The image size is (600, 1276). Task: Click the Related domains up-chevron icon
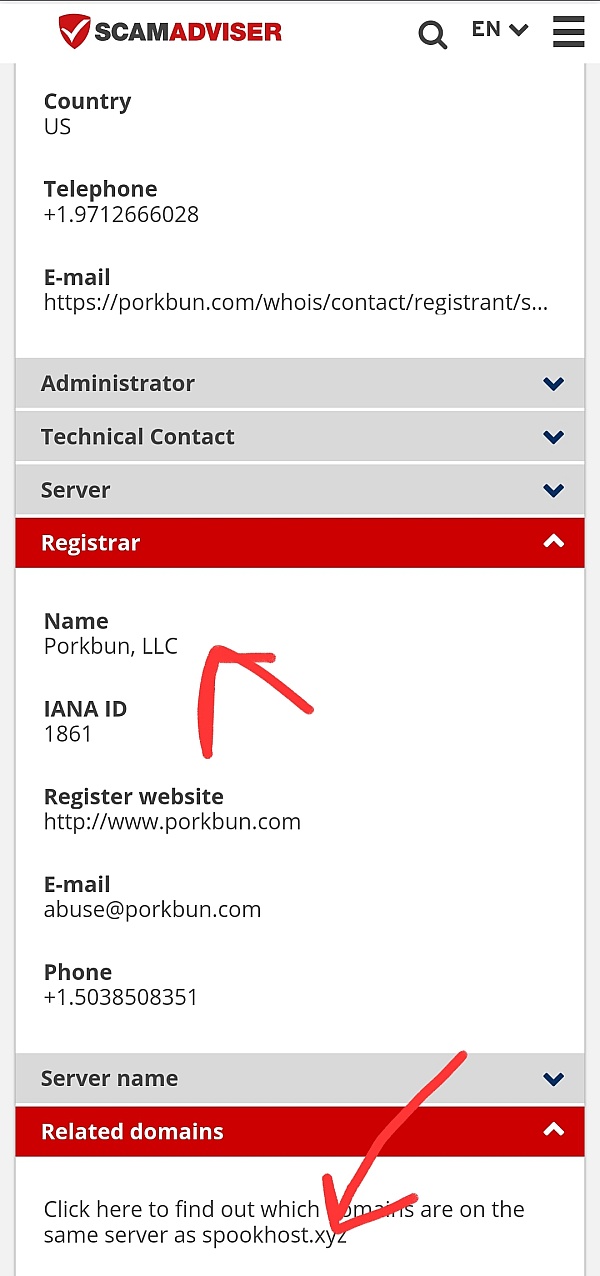click(553, 1131)
